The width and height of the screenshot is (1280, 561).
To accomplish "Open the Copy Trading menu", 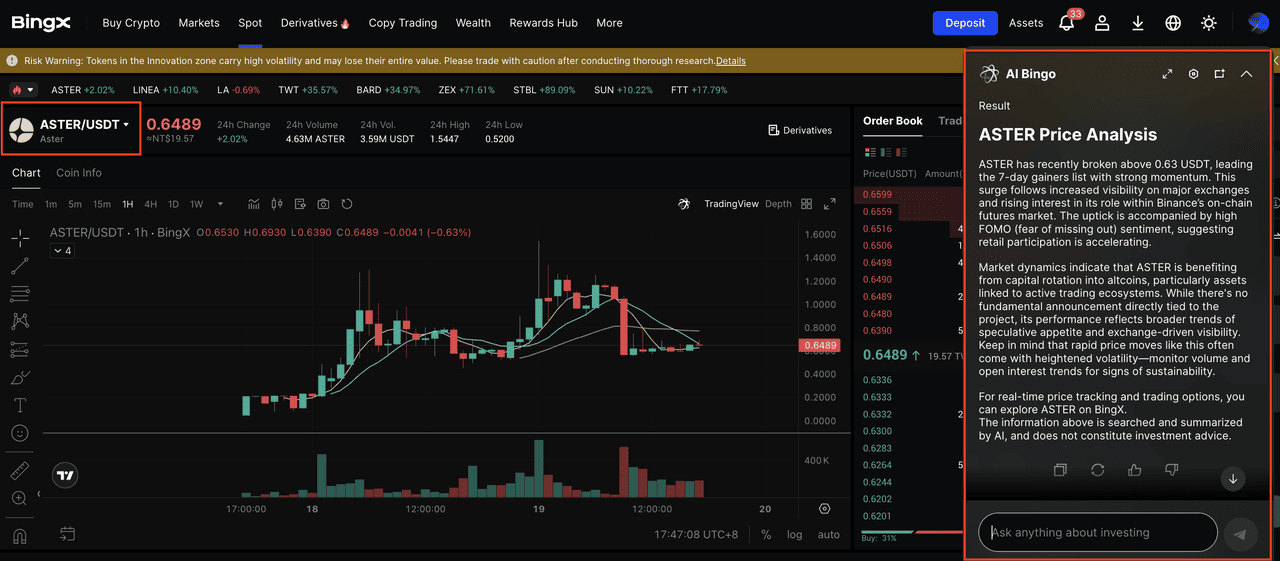I will coord(402,23).
